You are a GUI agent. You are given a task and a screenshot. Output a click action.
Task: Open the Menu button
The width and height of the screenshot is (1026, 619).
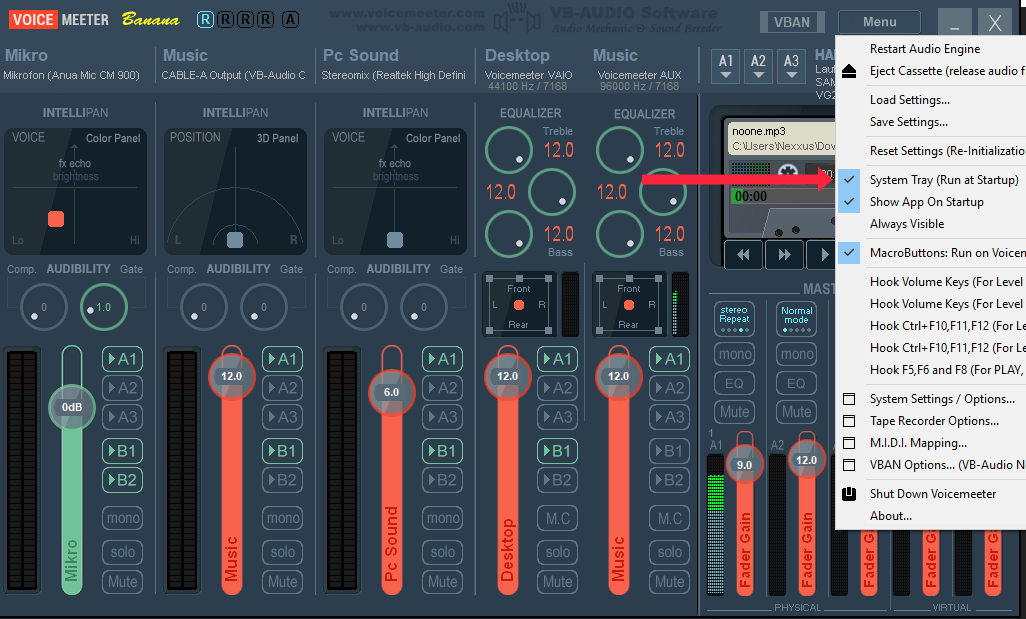pyautogui.click(x=879, y=22)
